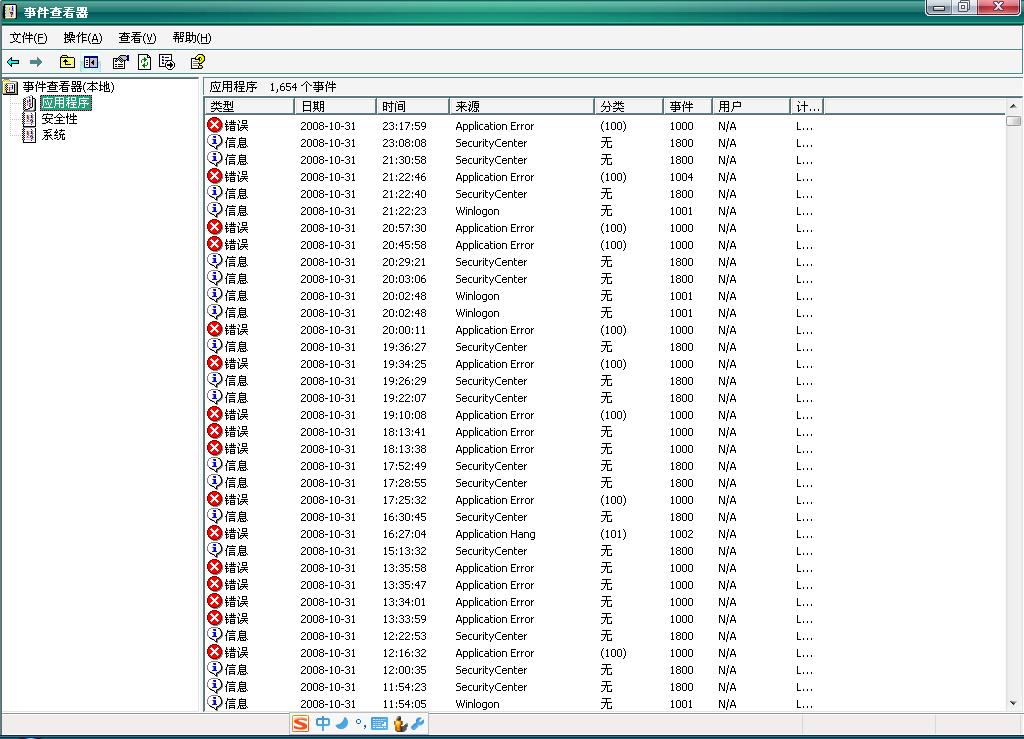Toggle the Sogou soft keyboard icon
The image size is (1024, 739).
(379, 724)
